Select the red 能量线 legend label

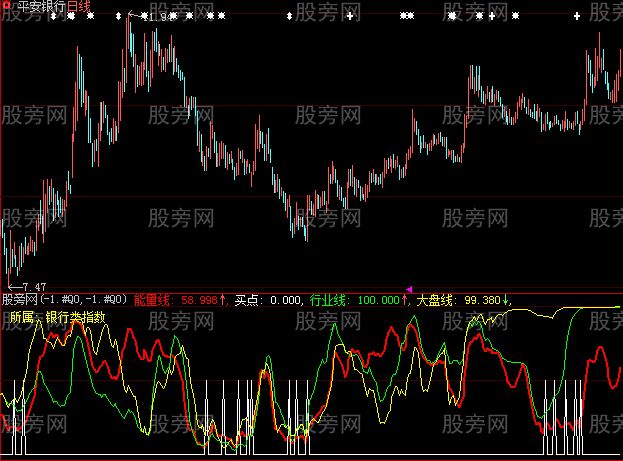click(153, 299)
